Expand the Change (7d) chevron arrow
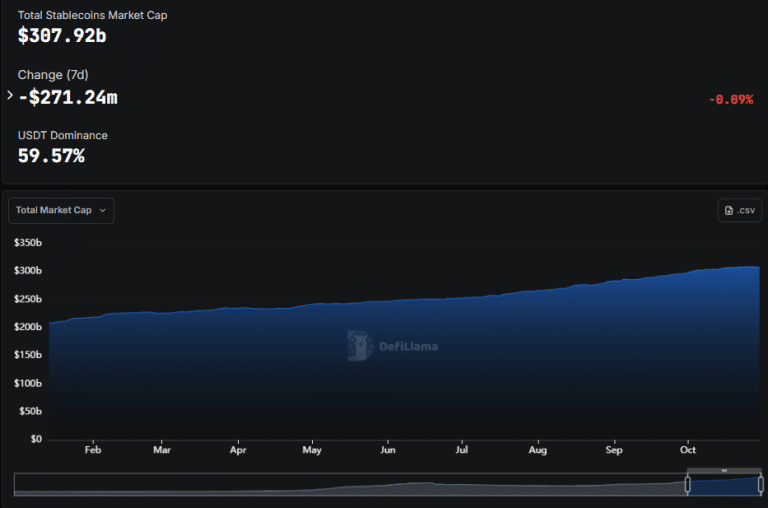The width and height of the screenshot is (768, 508). [x=10, y=95]
